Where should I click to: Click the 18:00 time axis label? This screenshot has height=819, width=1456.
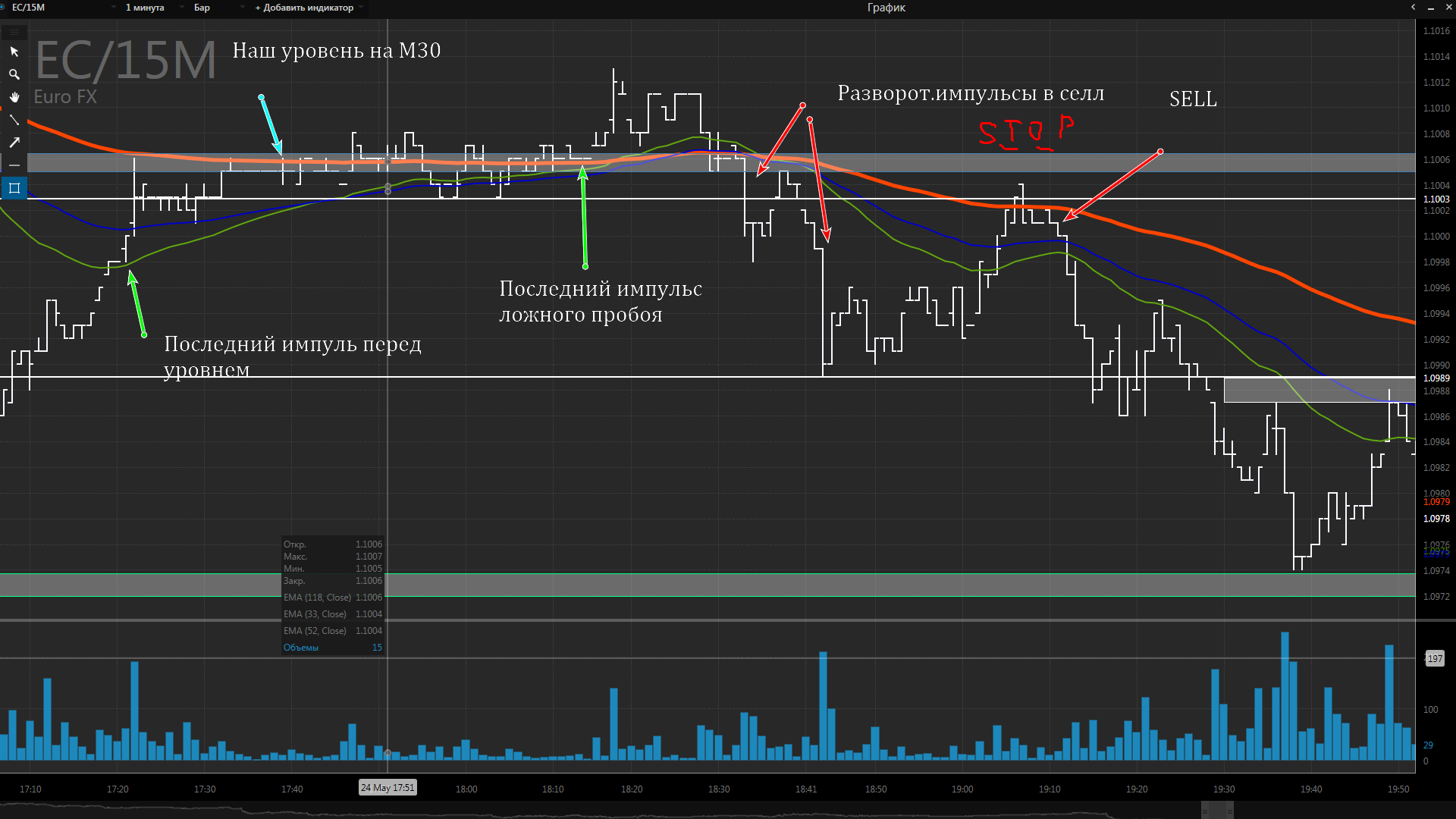[466, 789]
